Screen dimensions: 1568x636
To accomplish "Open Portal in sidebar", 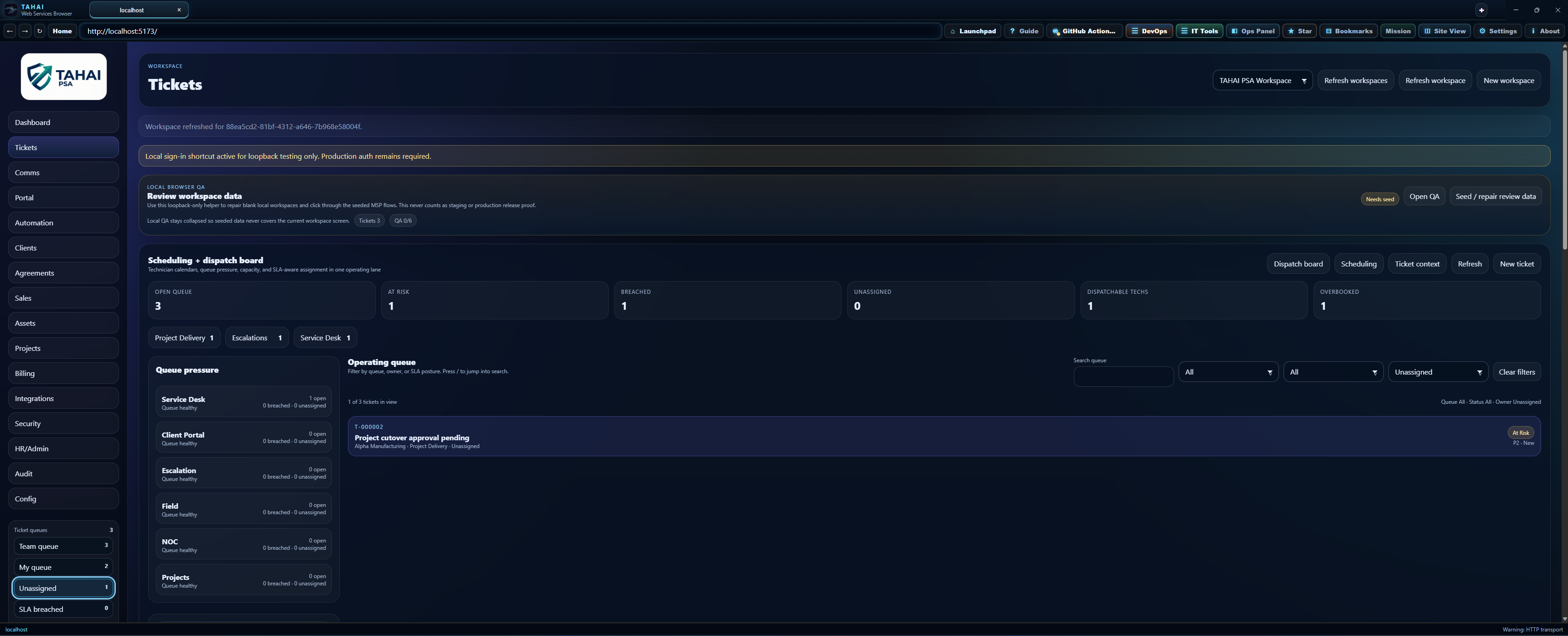I will point(63,198).
